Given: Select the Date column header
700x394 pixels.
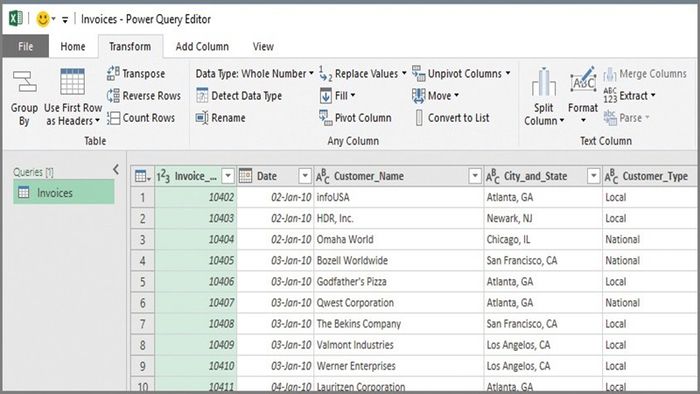Looking at the screenshot, I should point(275,176).
